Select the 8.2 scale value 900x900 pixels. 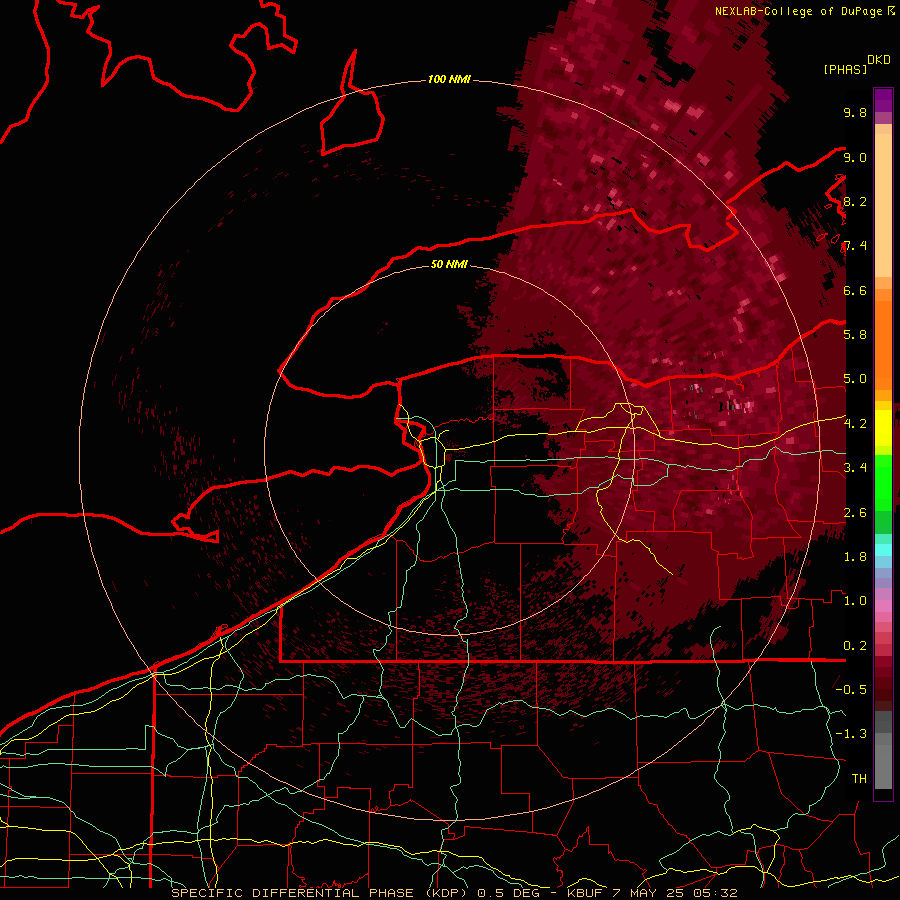tap(855, 201)
